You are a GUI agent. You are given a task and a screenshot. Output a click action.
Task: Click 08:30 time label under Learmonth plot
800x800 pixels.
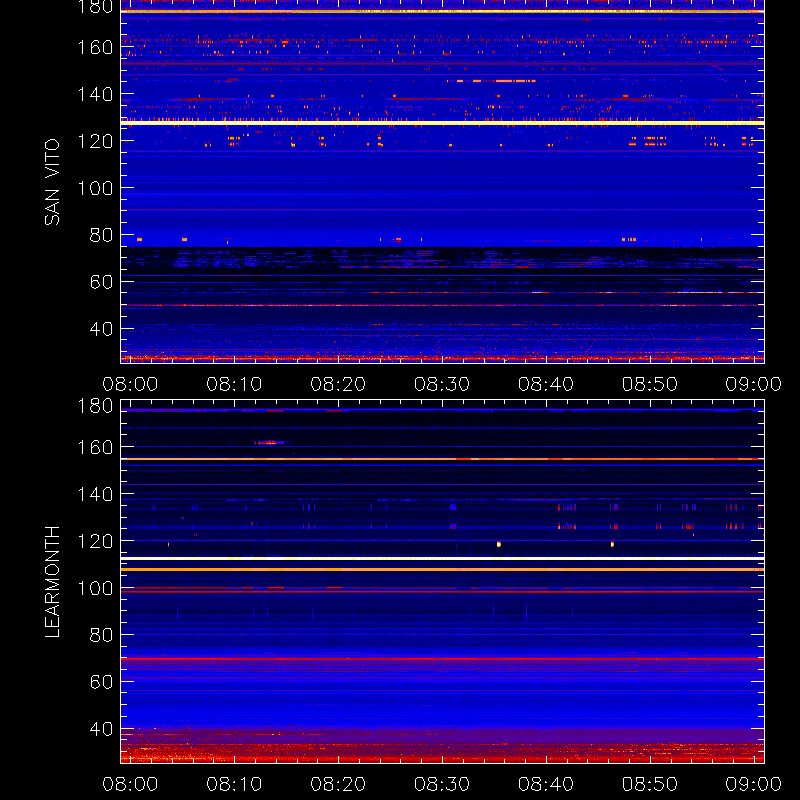[442, 784]
